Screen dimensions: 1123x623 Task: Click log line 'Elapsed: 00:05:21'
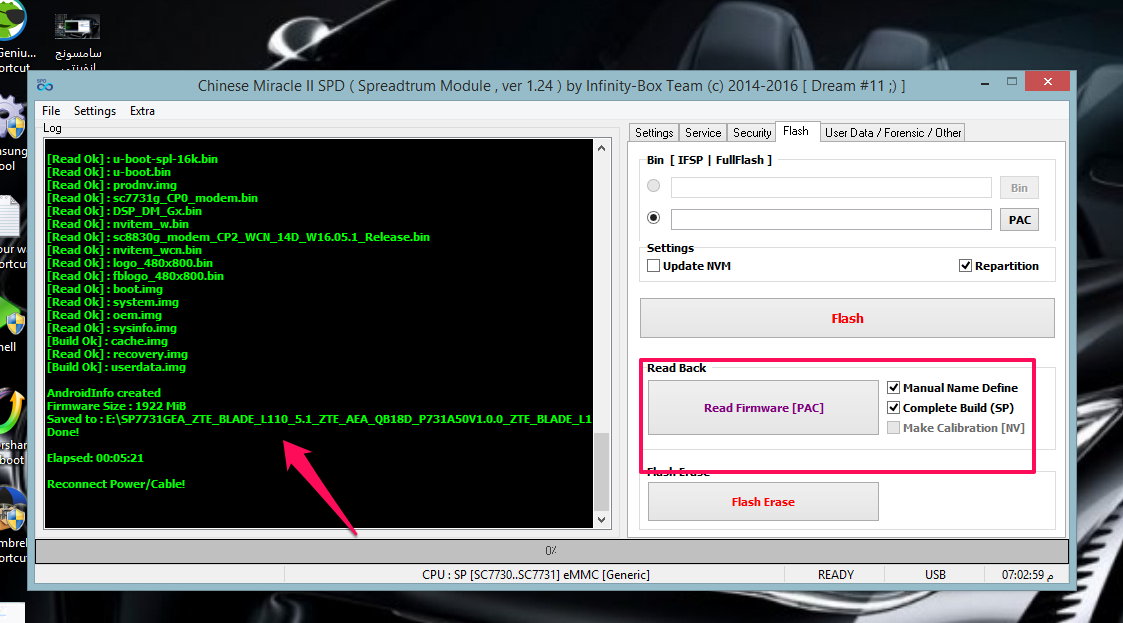[95, 458]
